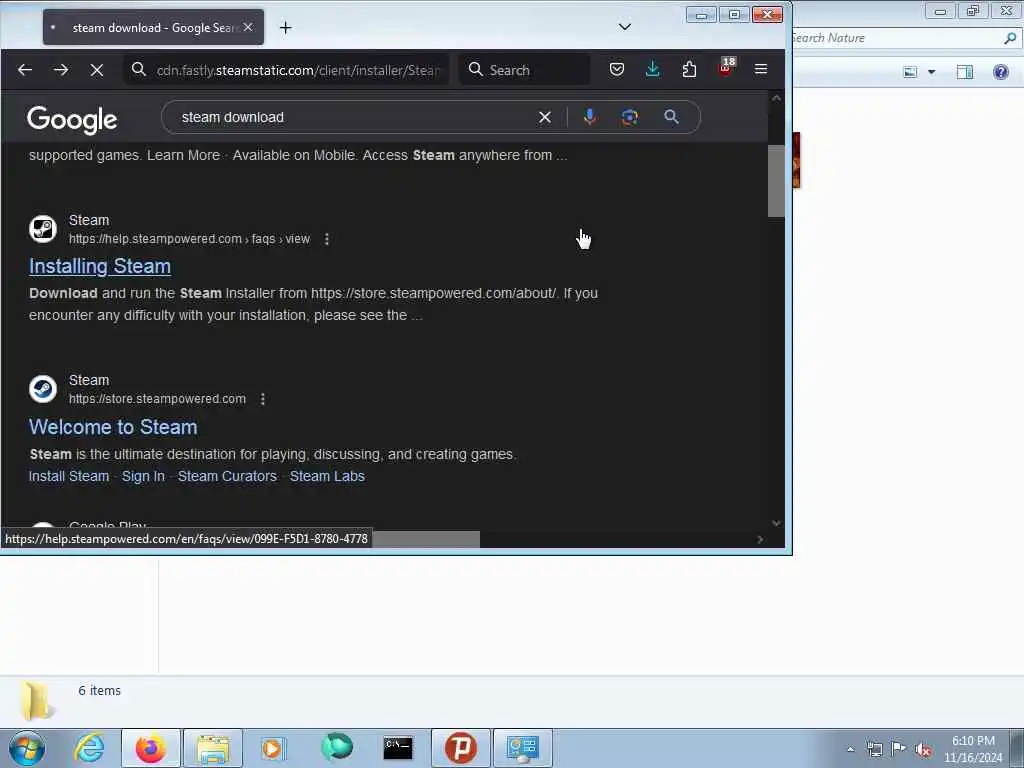This screenshot has height=768, width=1024.
Task: Open a new browser tab
Action: (285, 27)
